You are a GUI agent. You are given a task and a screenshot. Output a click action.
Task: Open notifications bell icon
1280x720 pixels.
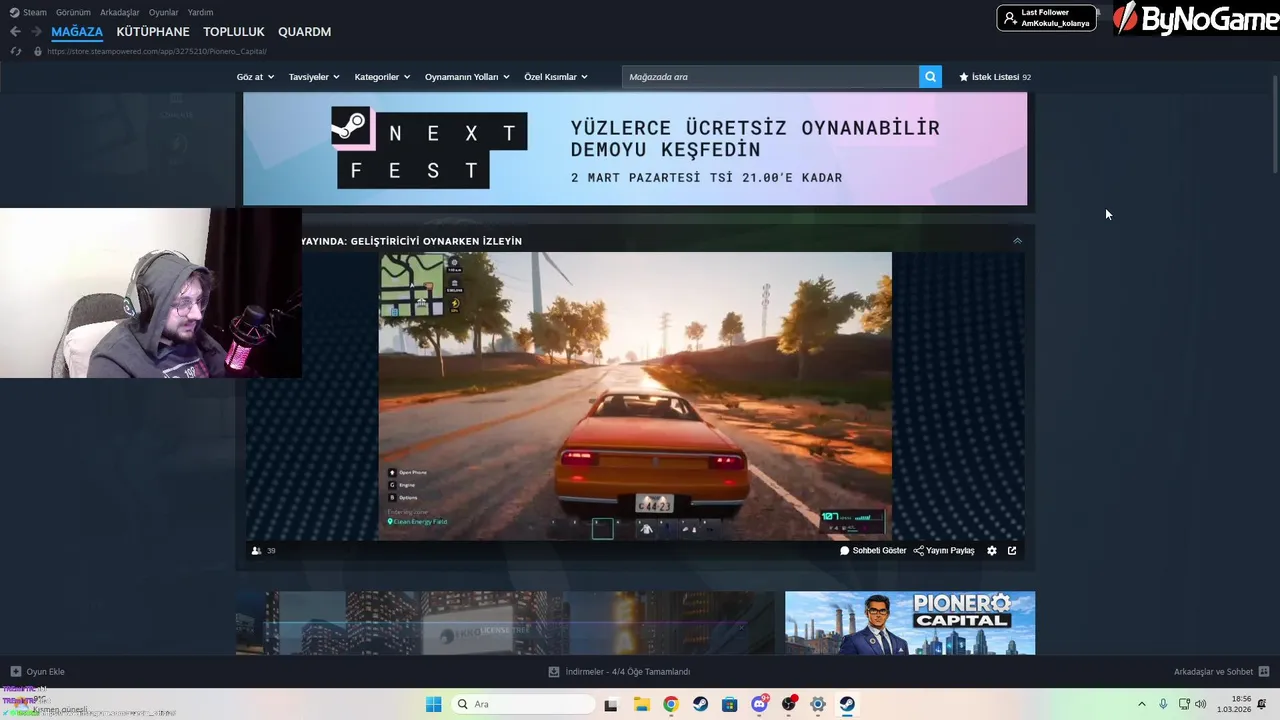(x=1263, y=704)
